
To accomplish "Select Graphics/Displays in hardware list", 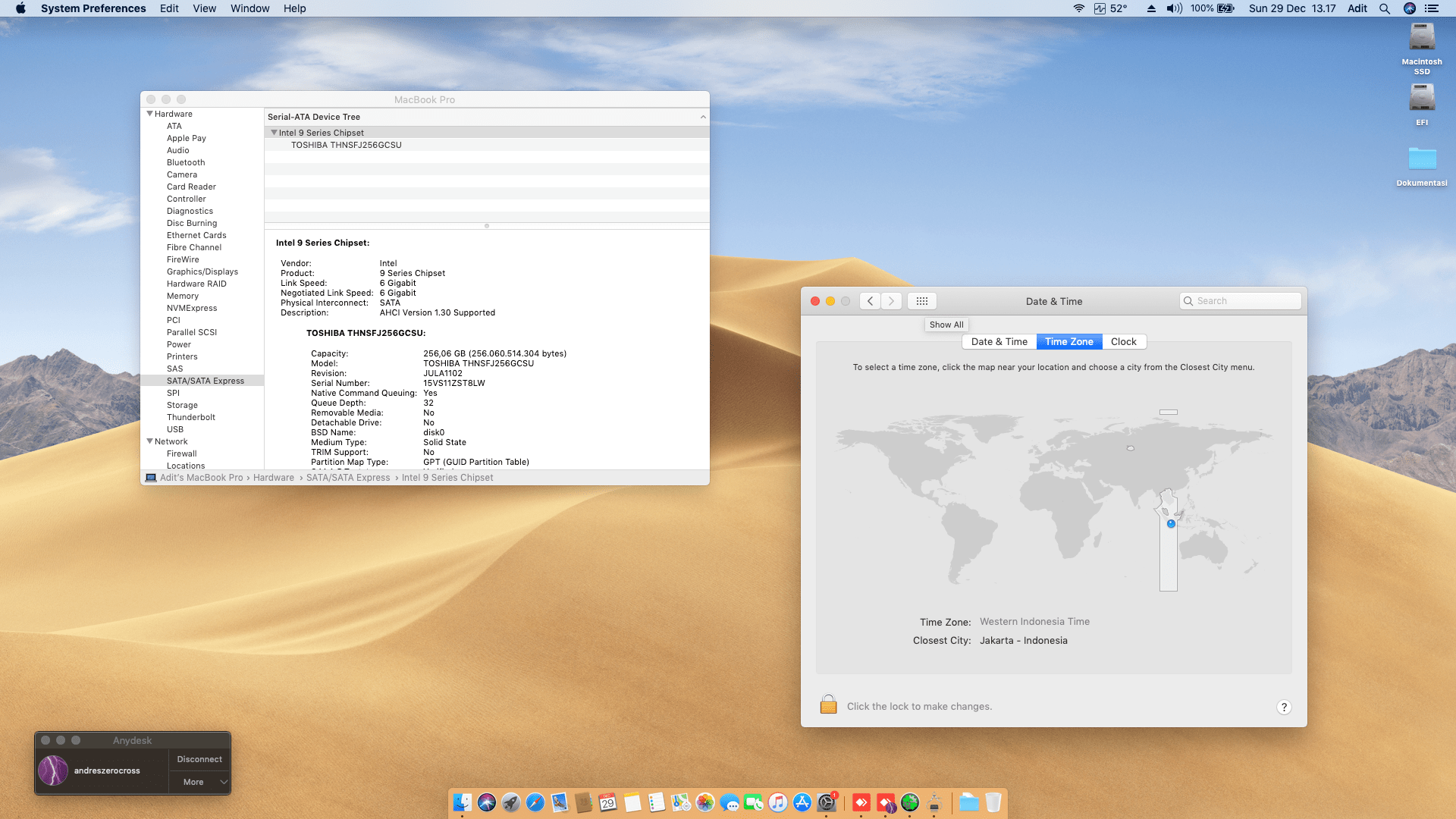I will pyautogui.click(x=202, y=271).
